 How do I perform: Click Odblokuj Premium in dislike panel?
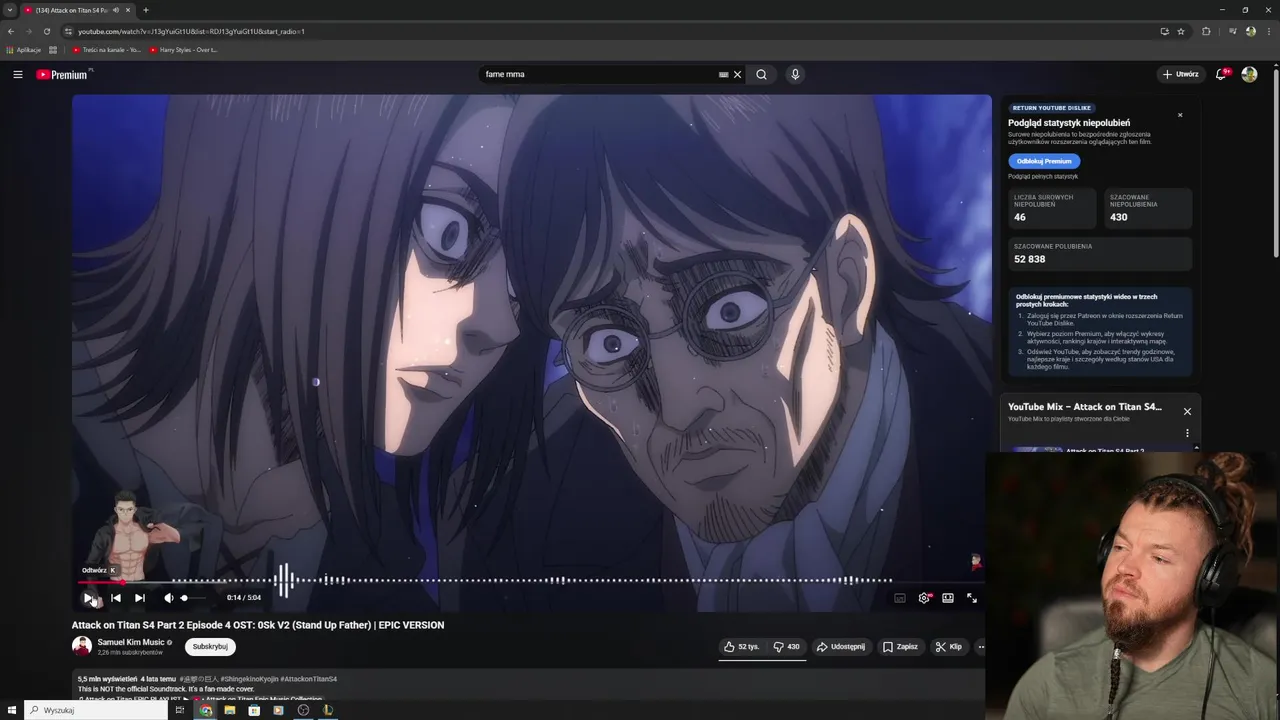click(1044, 161)
